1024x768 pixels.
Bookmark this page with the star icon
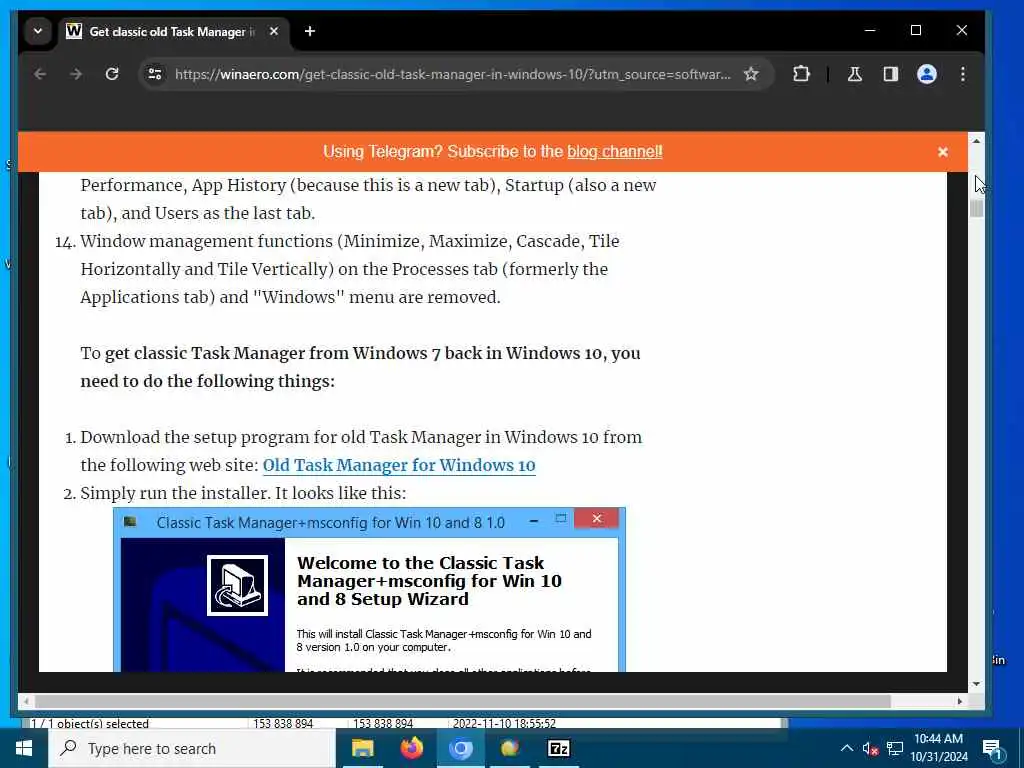(751, 74)
